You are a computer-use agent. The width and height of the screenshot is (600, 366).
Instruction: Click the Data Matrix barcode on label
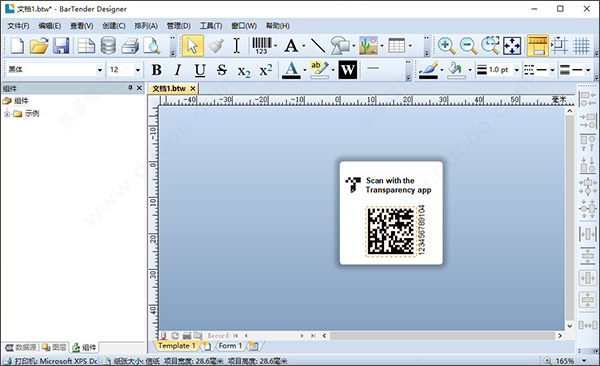391,231
